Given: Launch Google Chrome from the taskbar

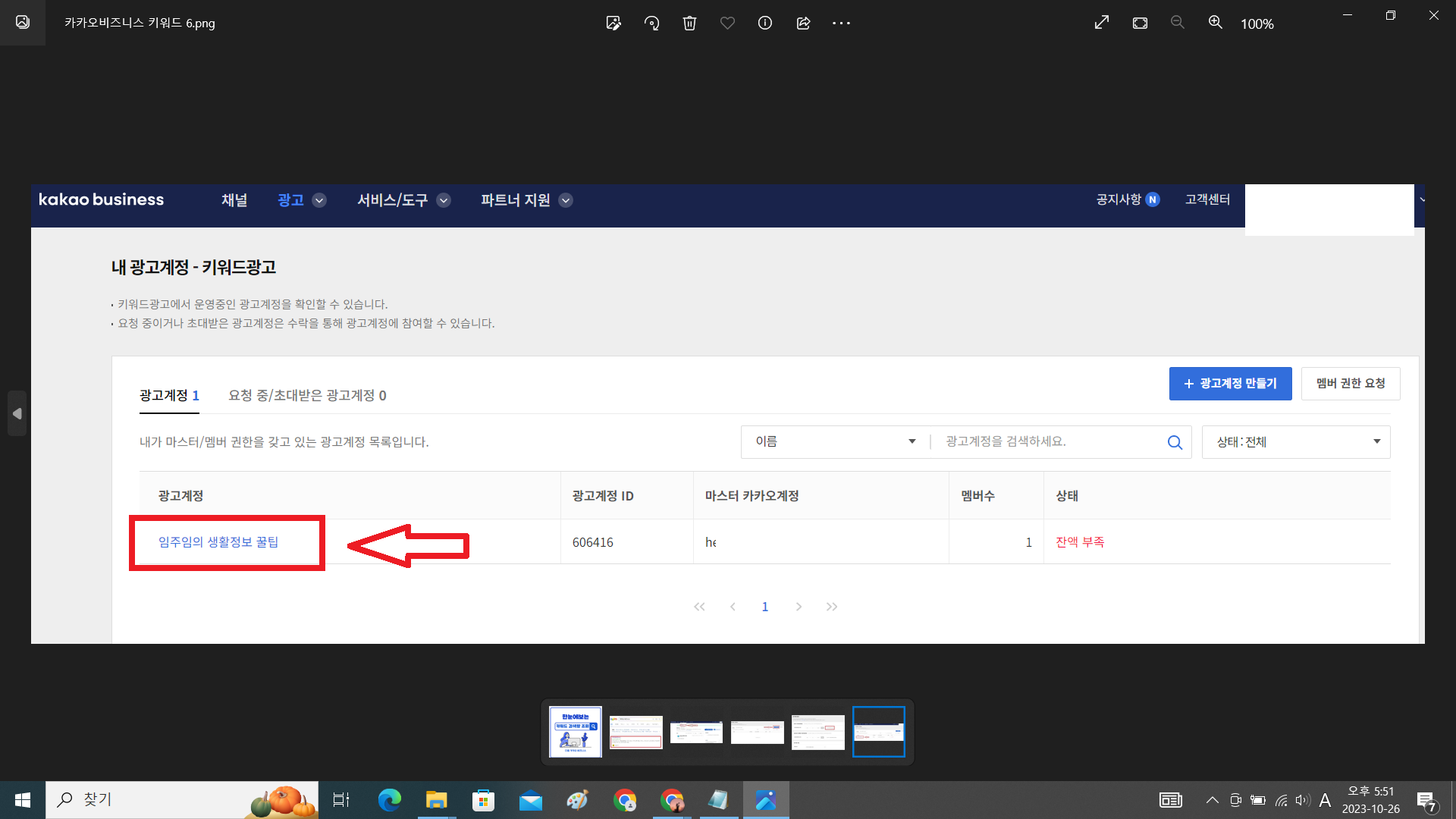Looking at the screenshot, I should click(625, 800).
